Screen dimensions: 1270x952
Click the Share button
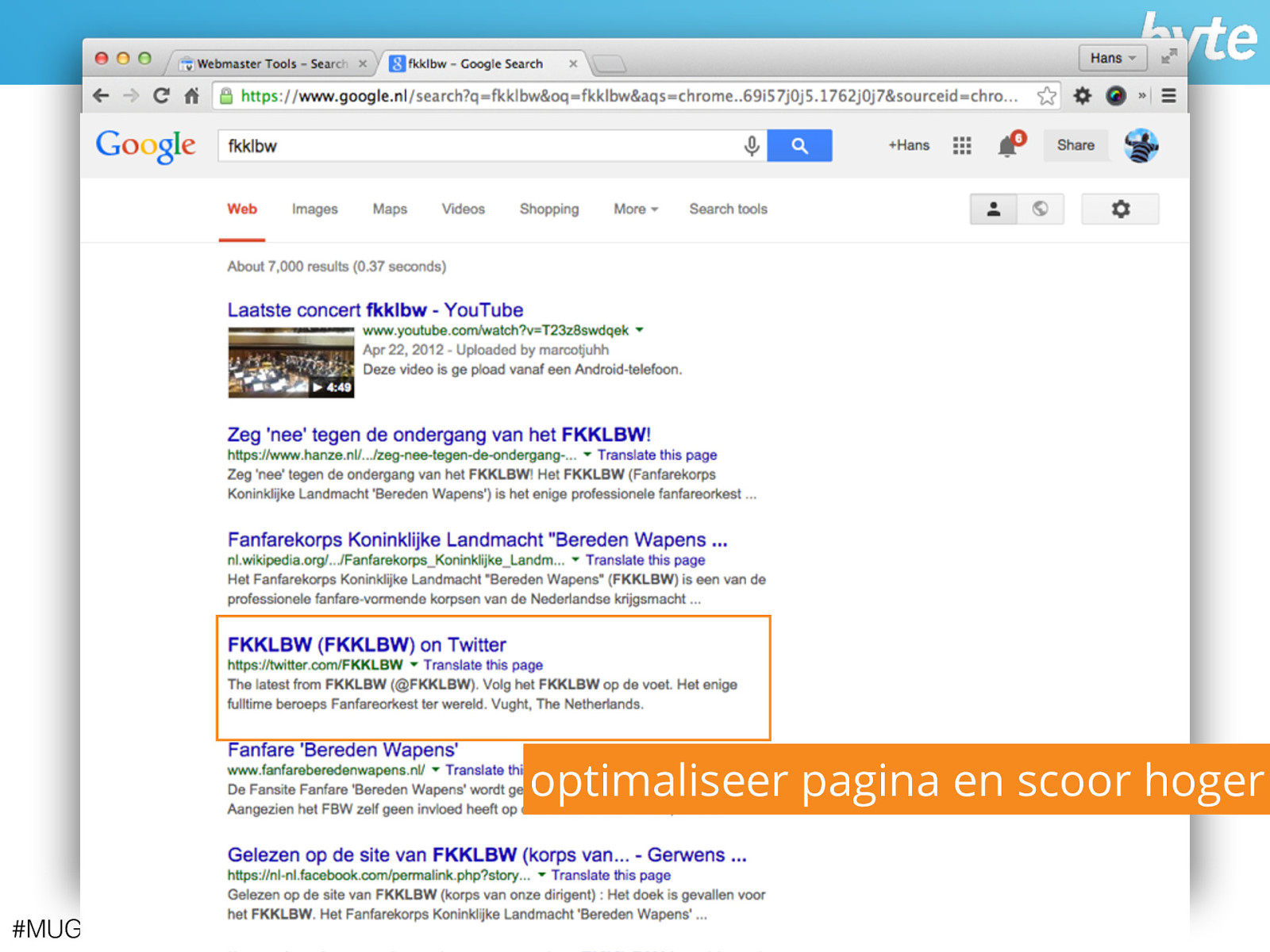click(x=1076, y=145)
